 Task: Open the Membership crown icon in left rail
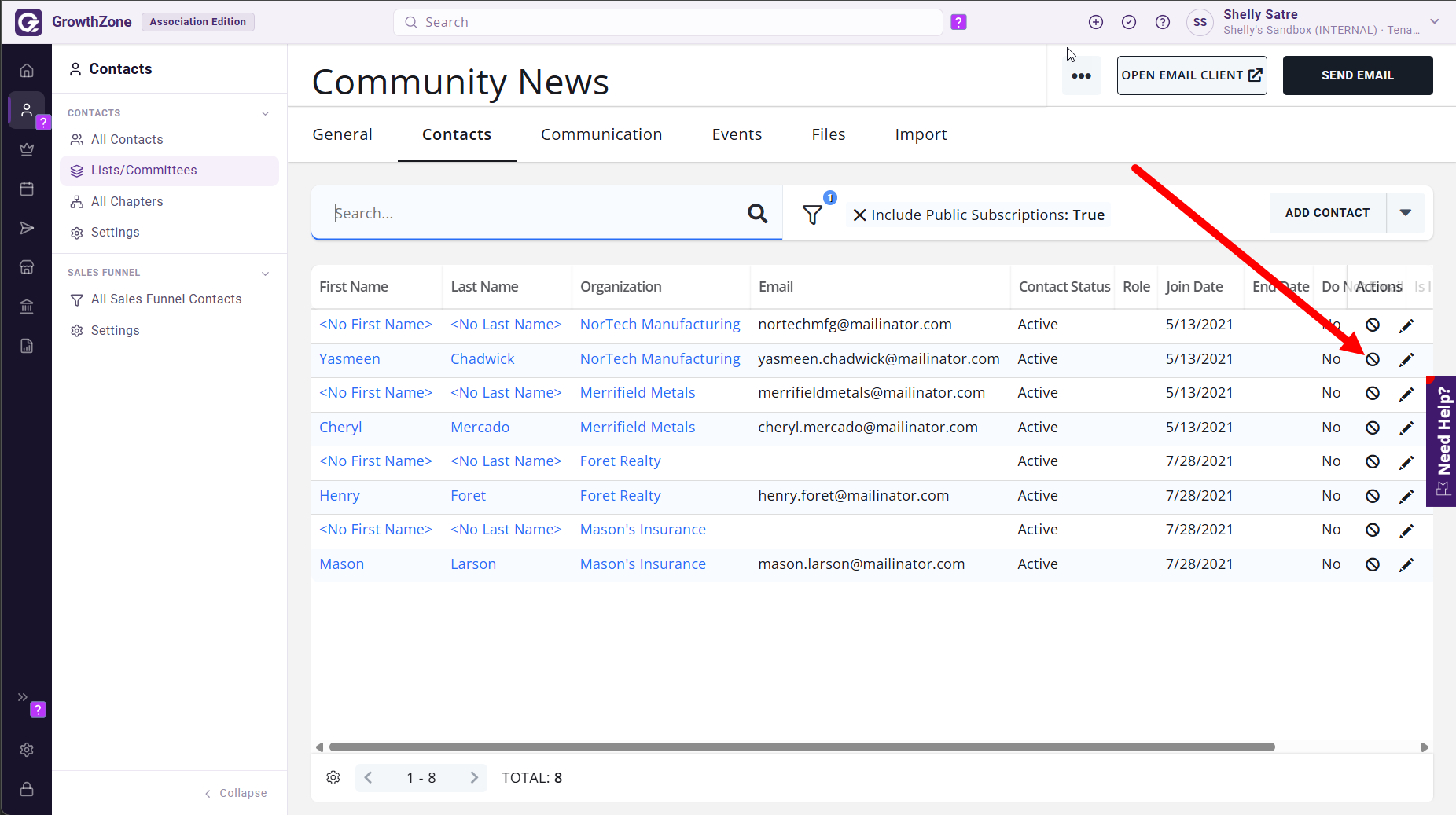[x=27, y=149]
